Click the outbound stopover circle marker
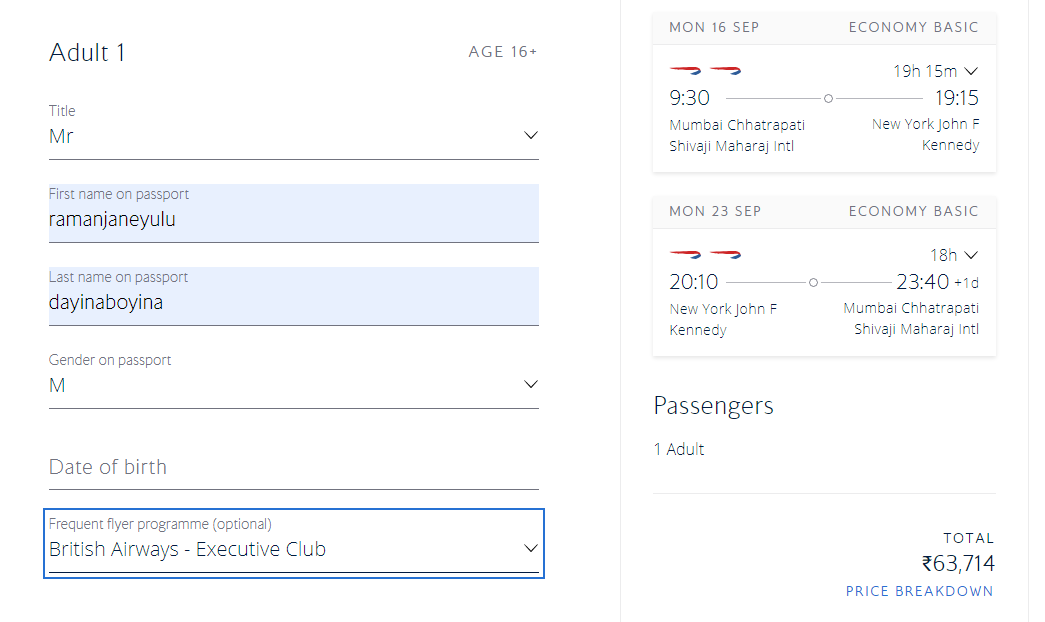The image size is (1045, 622). click(828, 98)
